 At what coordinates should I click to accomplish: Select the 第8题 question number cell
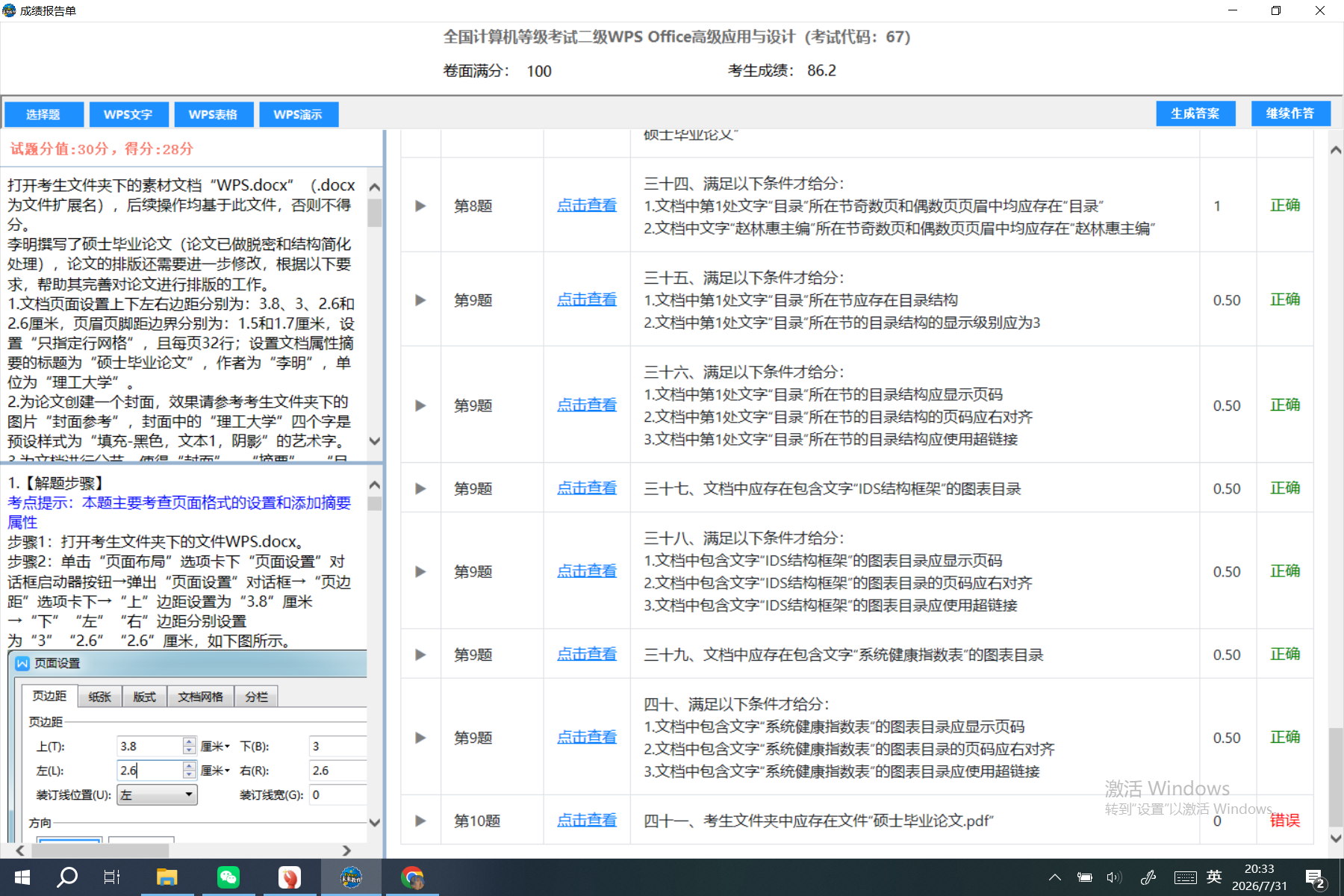coord(473,206)
